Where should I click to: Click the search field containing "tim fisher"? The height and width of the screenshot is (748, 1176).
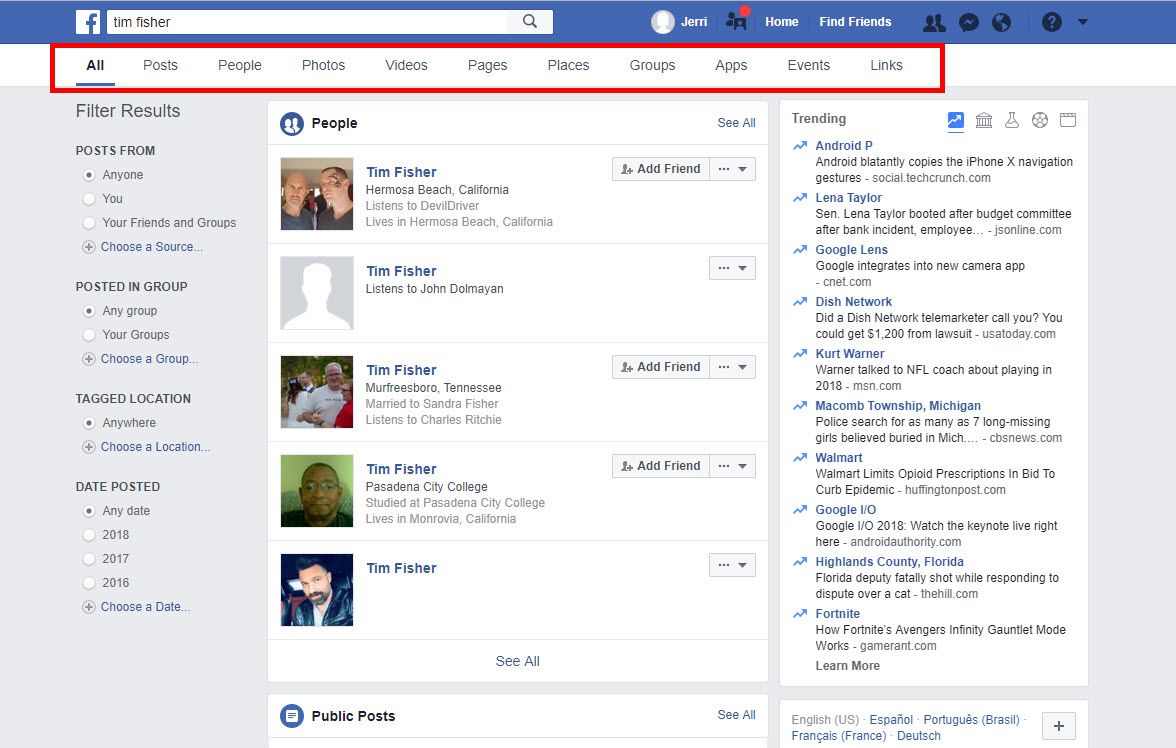tap(308, 22)
